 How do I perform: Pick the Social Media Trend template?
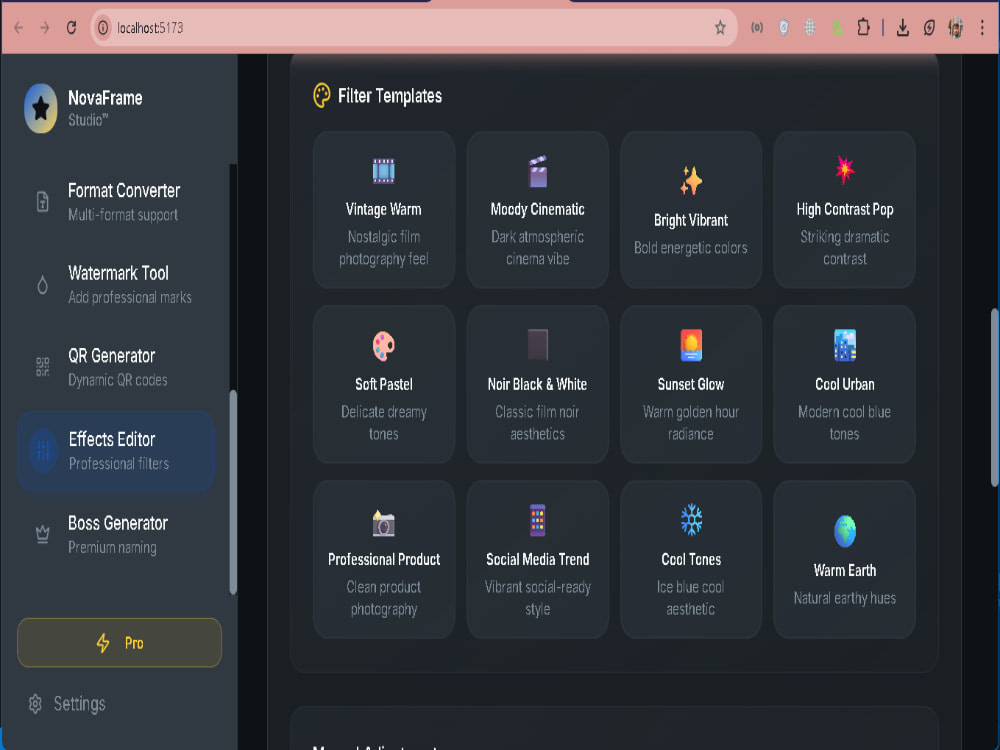[x=538, y=559]
